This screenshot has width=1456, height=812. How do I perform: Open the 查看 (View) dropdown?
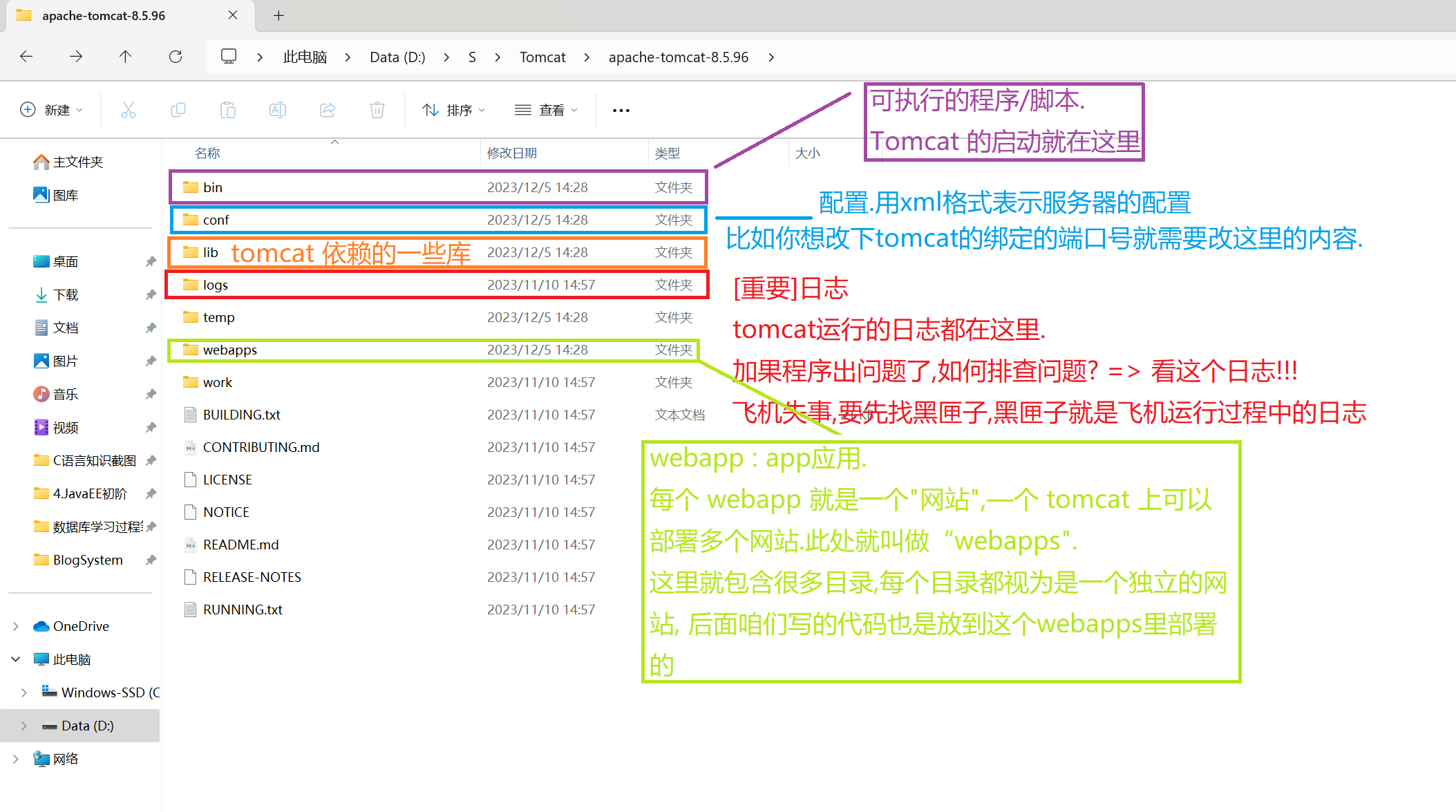tap(546, 110)
